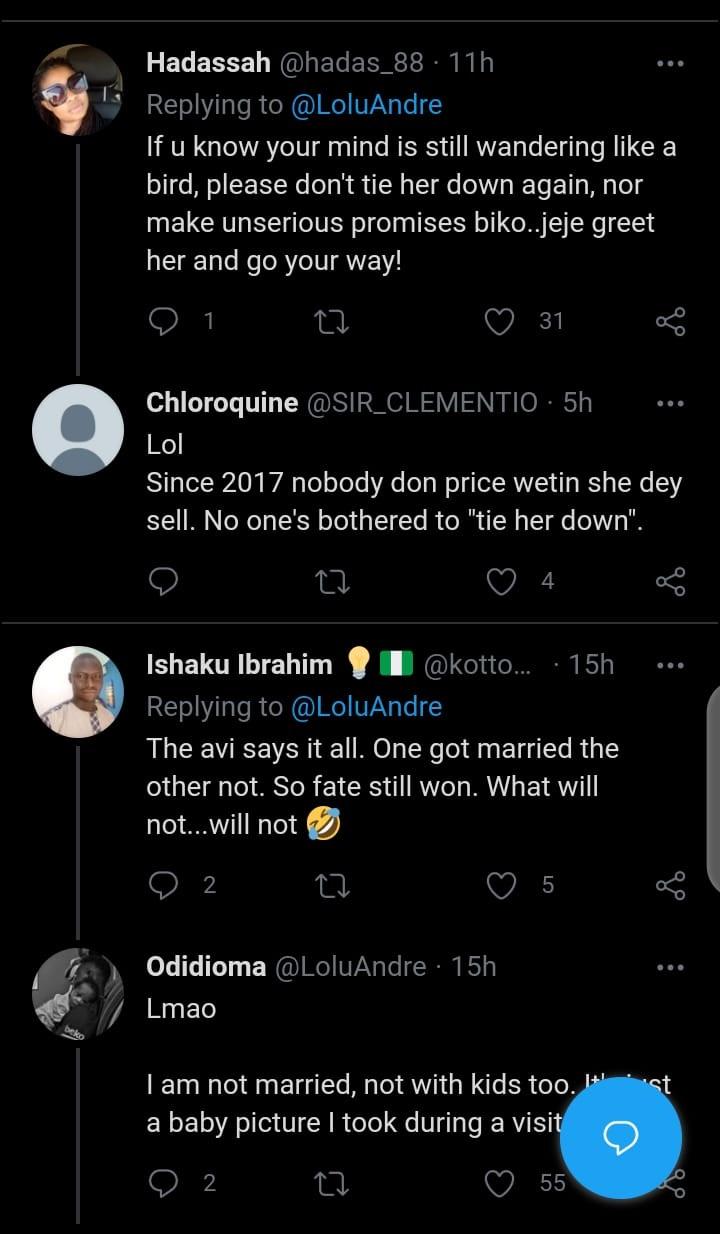720x1234 pixels.
Task: Tap the blue compose reply button
Action: pos(619,1135)
